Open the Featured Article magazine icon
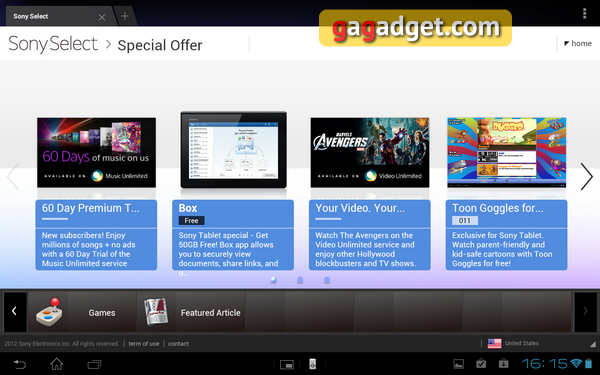 click(156, 312)
